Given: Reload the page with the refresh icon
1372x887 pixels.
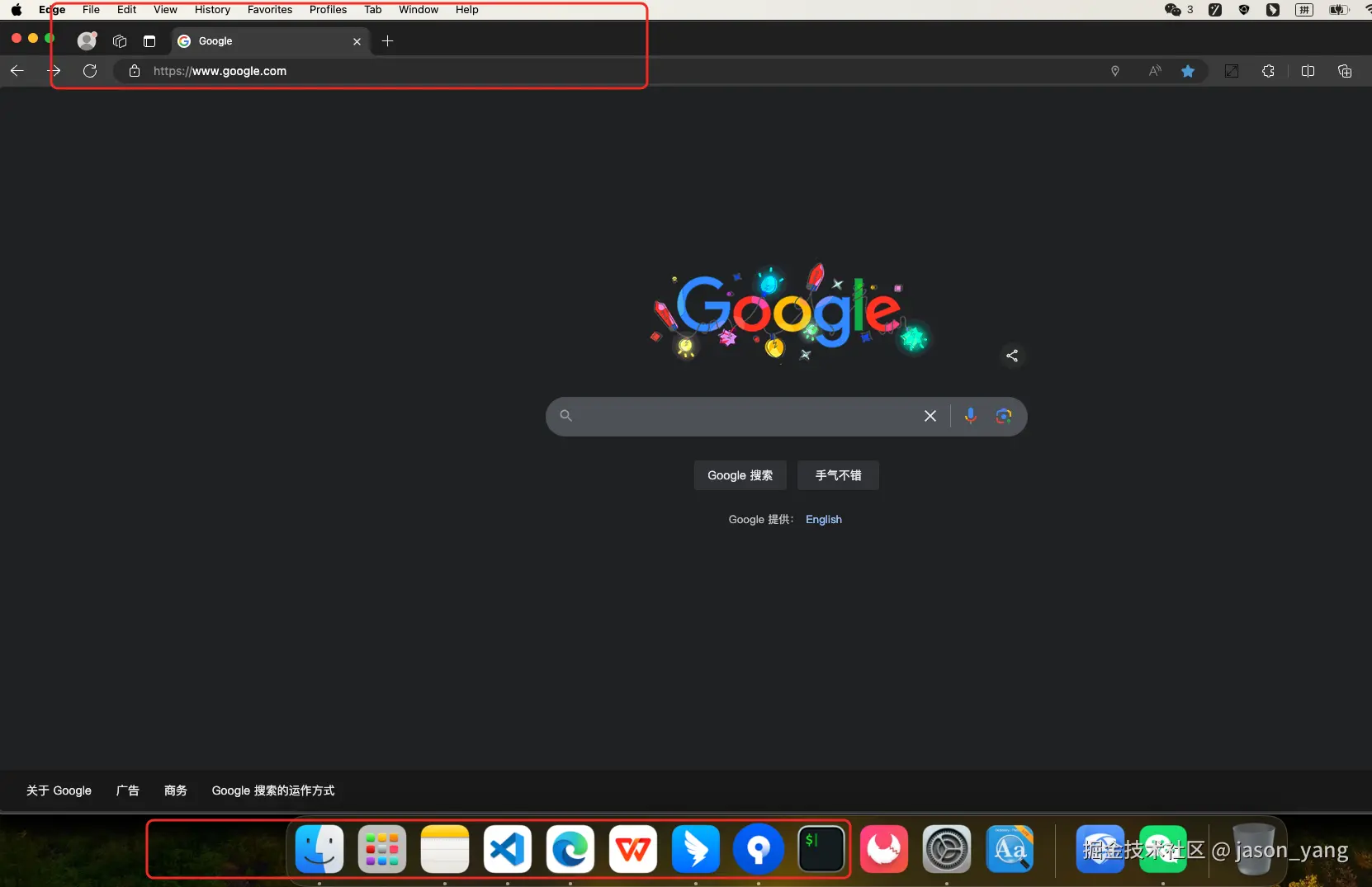Looking at the screenshot, I should (x=90, y=71).
